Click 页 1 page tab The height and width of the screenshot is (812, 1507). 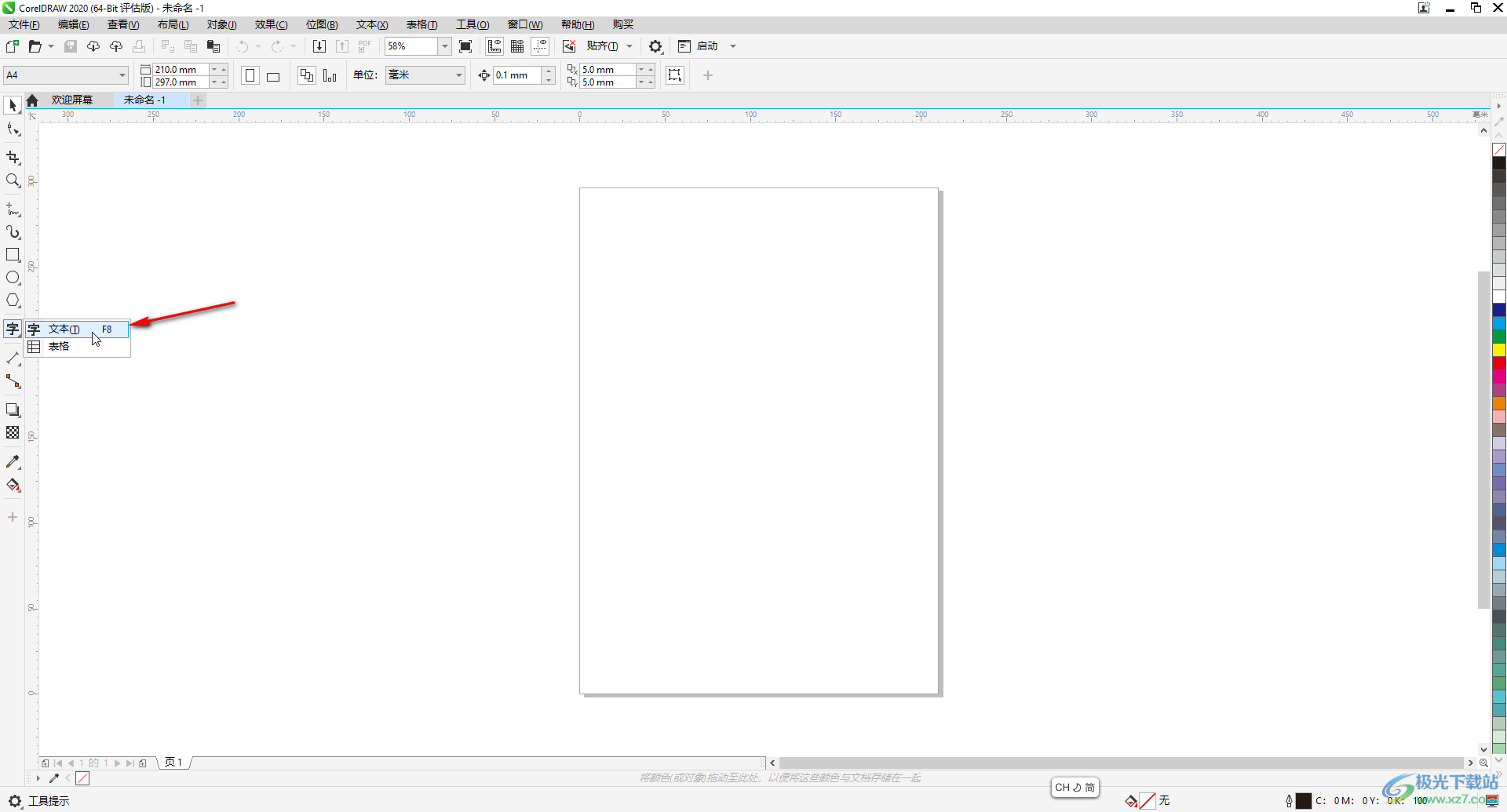pos(173,763)
